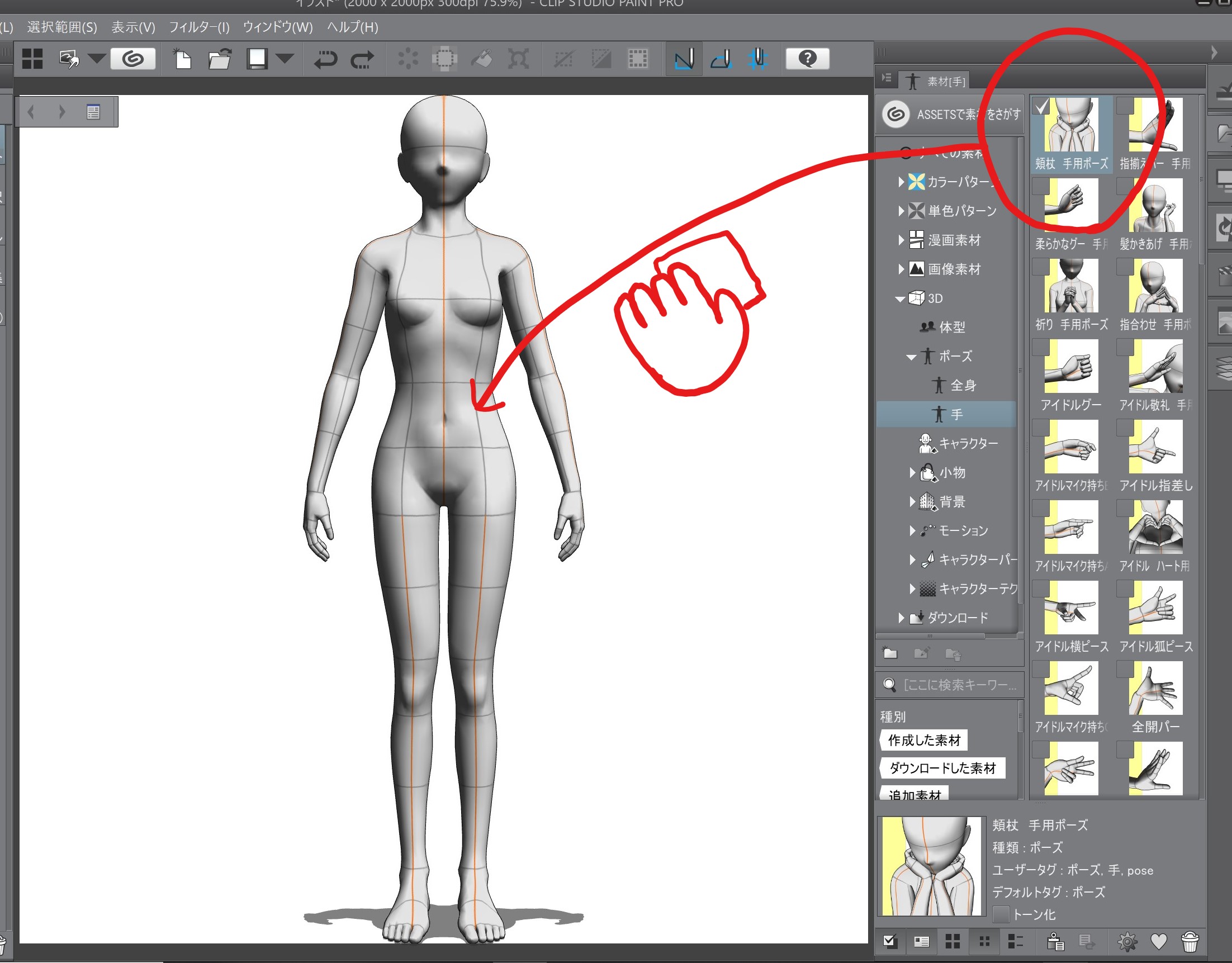Click the Invert selection icon
Screen dimensions: 1232x963
point(601,59)
